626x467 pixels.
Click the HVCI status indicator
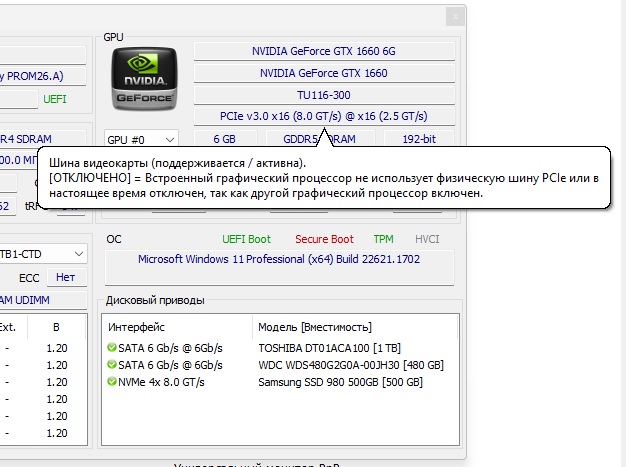(427, 239)
